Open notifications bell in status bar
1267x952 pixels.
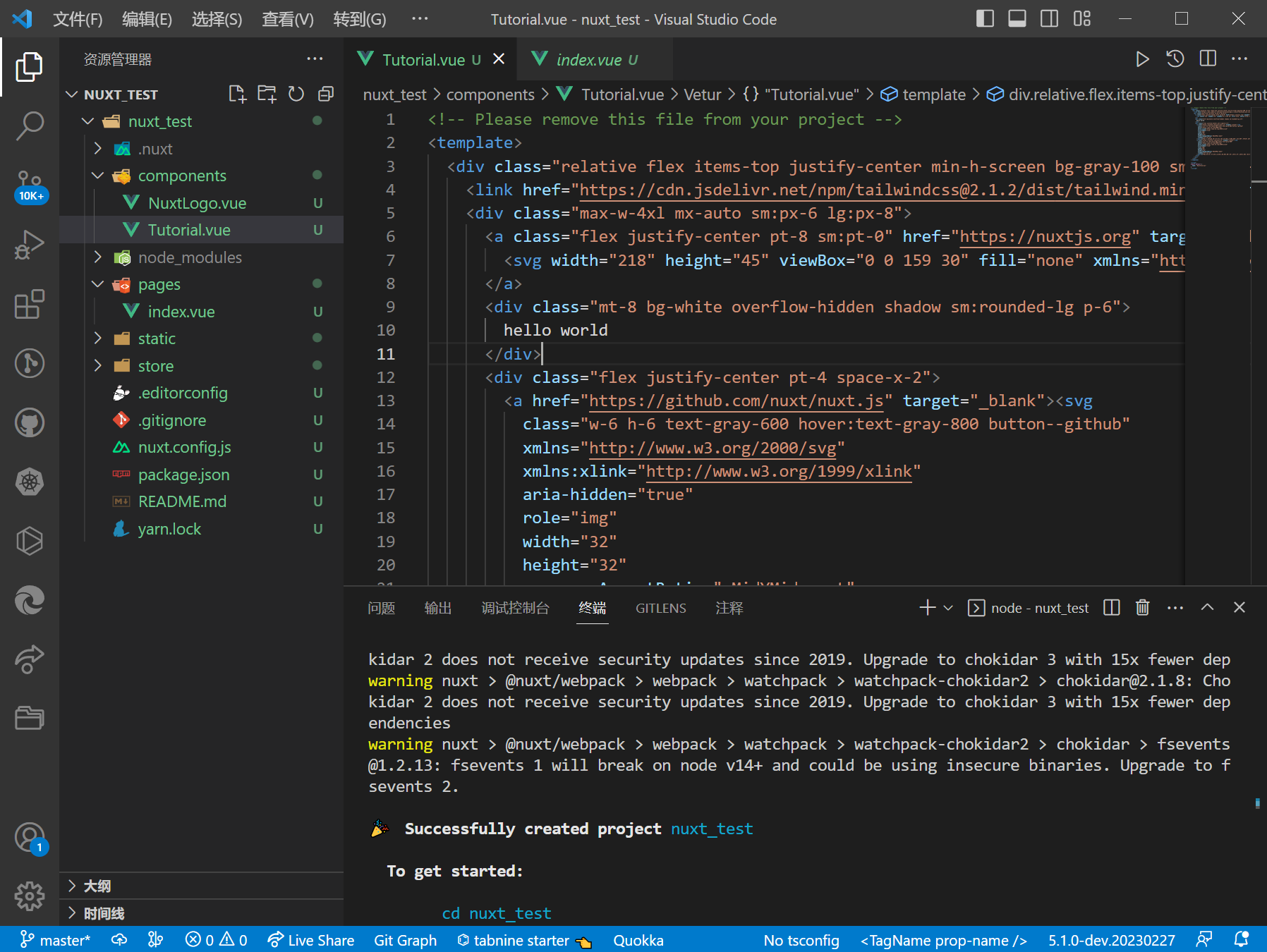click(1241, 939)
